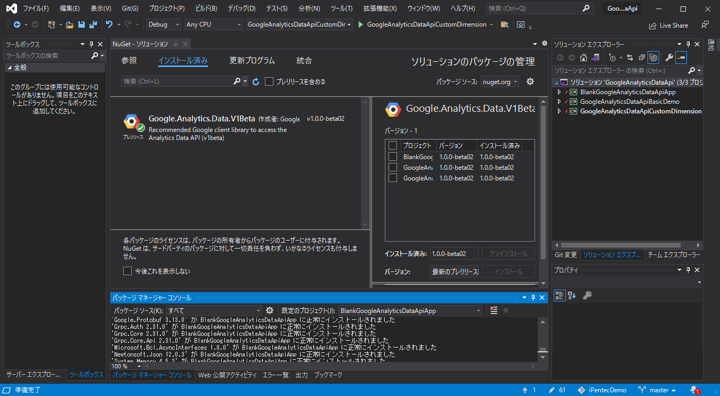Open the Any CPU platform dropdown
Screen dimensions: 720x396
tap(213, 25)
